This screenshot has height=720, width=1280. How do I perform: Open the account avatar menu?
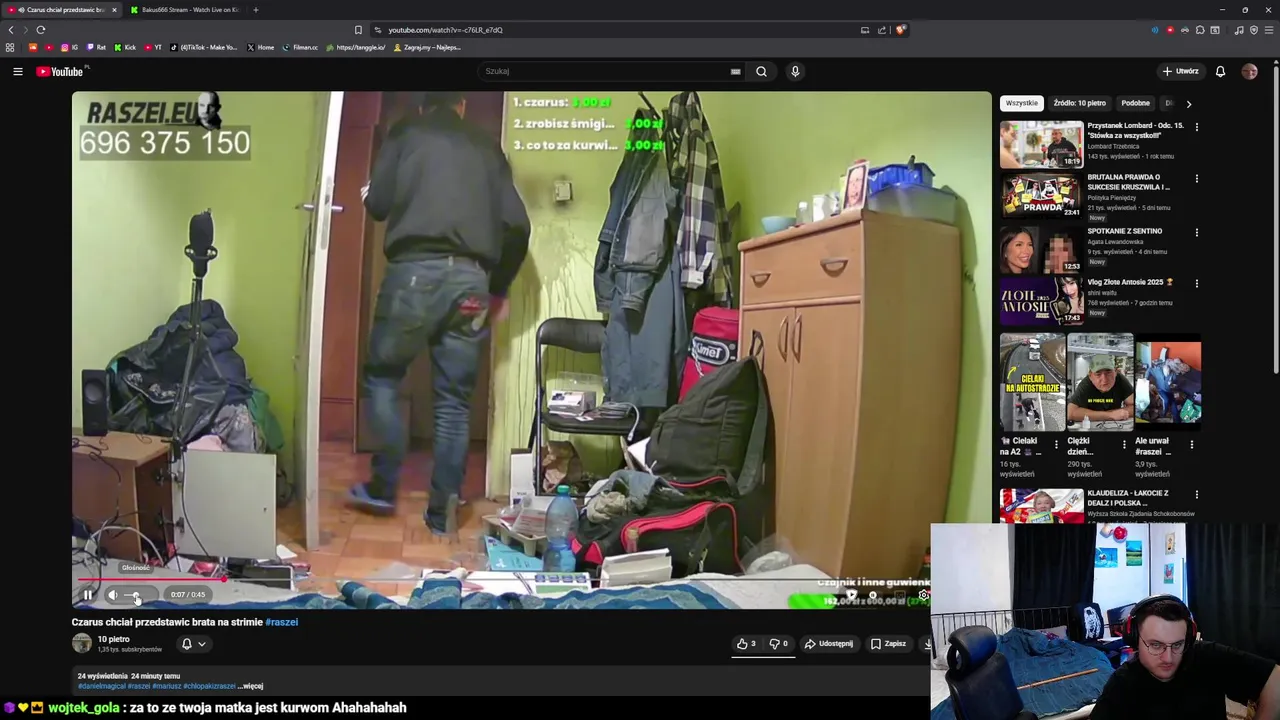point(1249,71)
